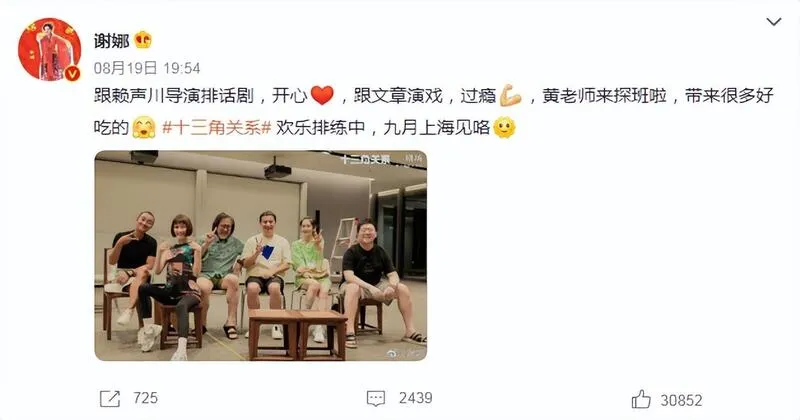Like the post with thumbs-up icon

tap(641, 399)
